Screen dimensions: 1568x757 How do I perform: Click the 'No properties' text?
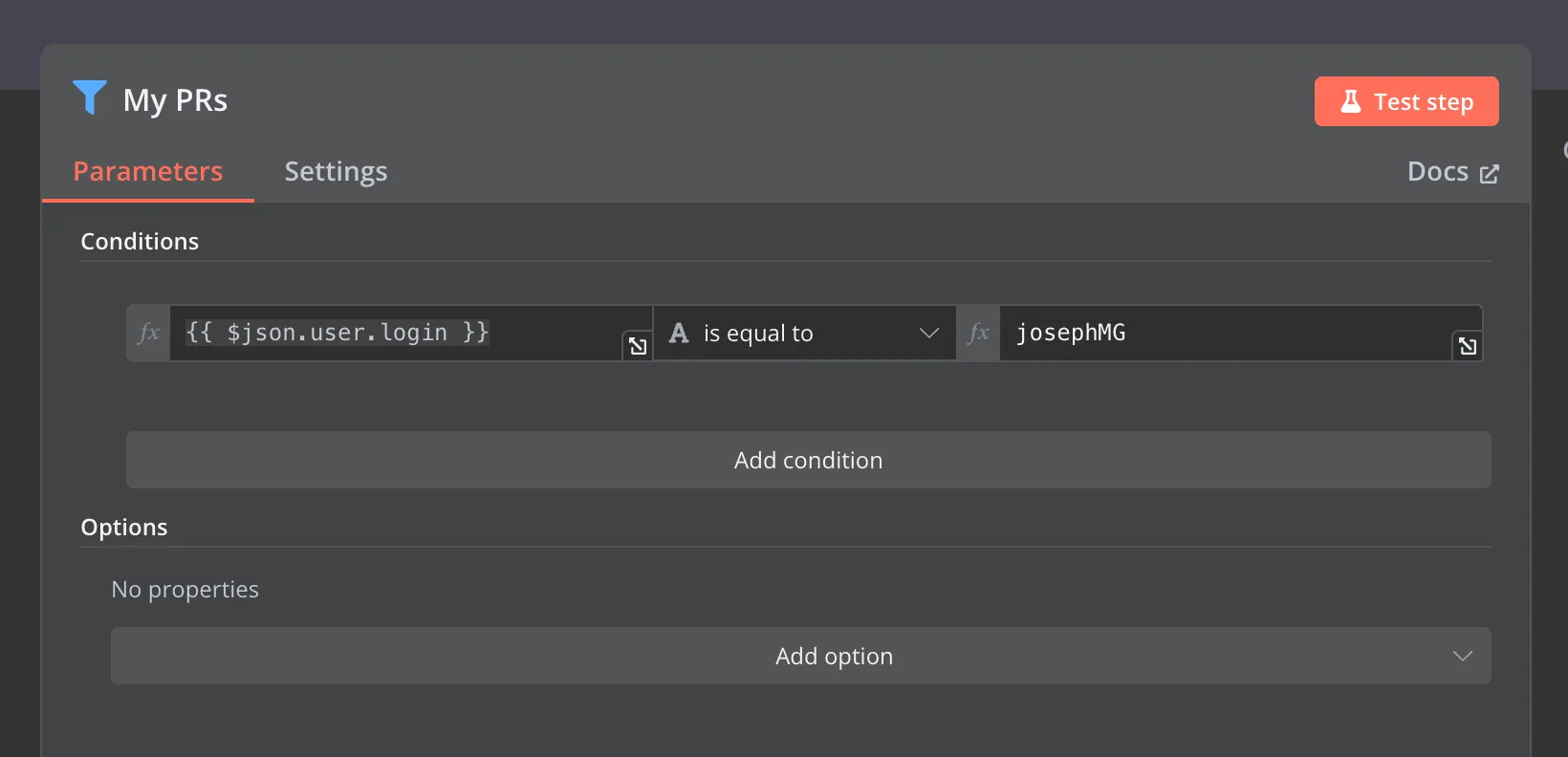pos(185,590)
